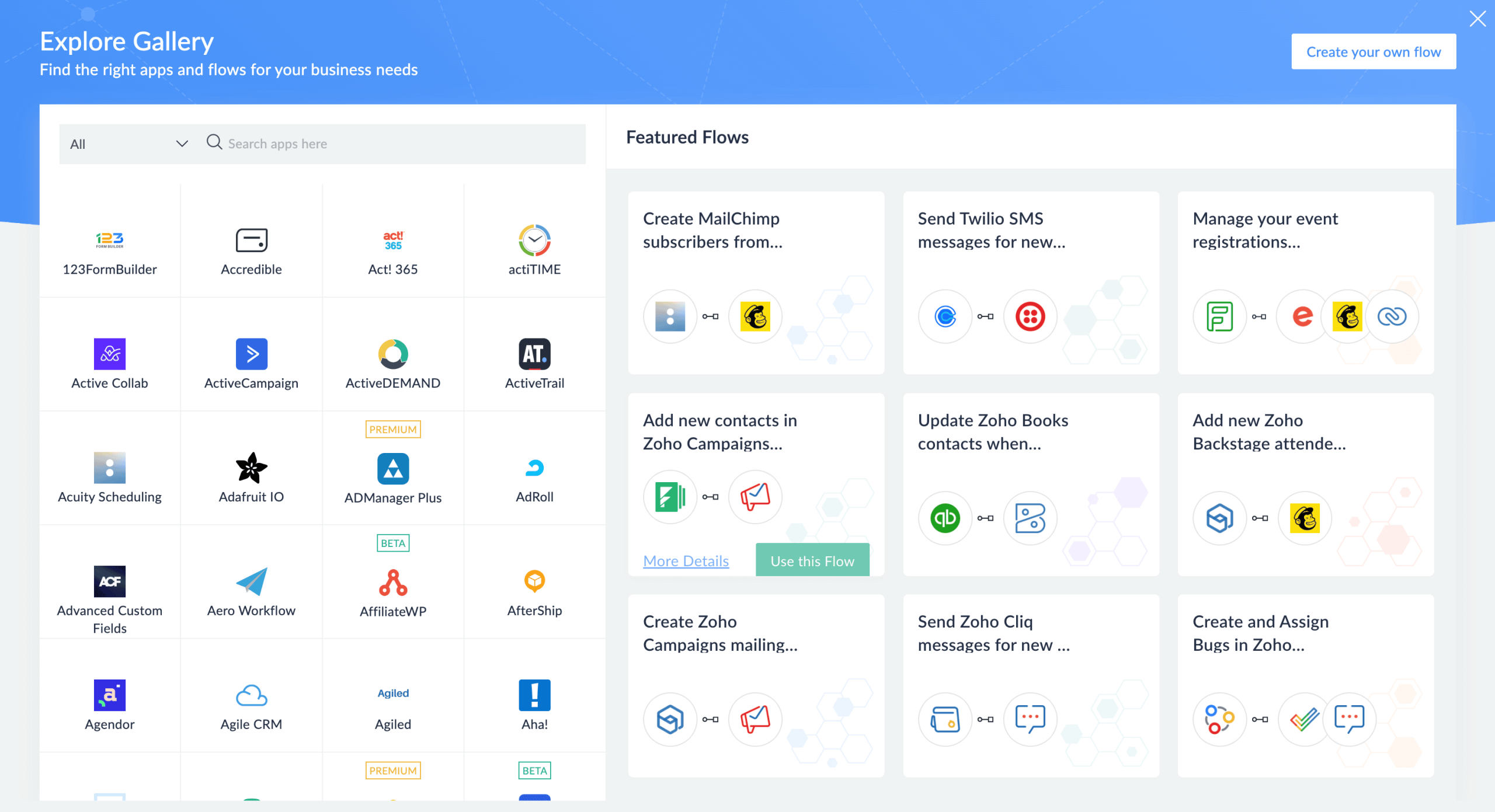
Task: Select the actiTIME clock icon
Action: (x=534, y=240)
